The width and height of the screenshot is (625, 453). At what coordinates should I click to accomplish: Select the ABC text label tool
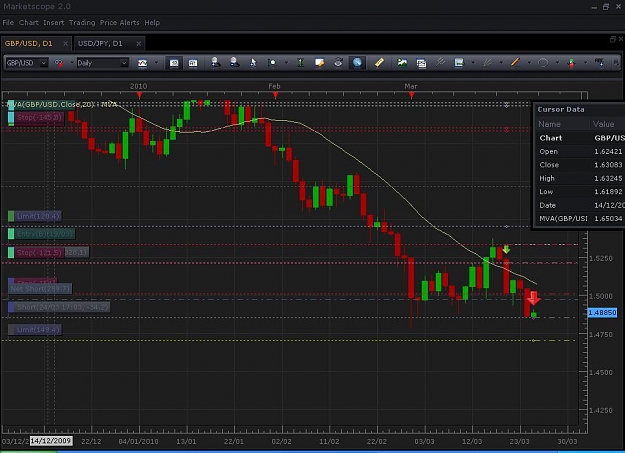599,62
